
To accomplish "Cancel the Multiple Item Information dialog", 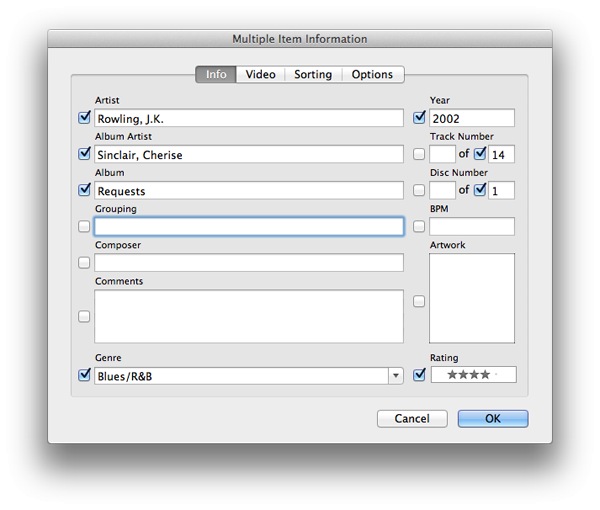I will pos(412,419).
